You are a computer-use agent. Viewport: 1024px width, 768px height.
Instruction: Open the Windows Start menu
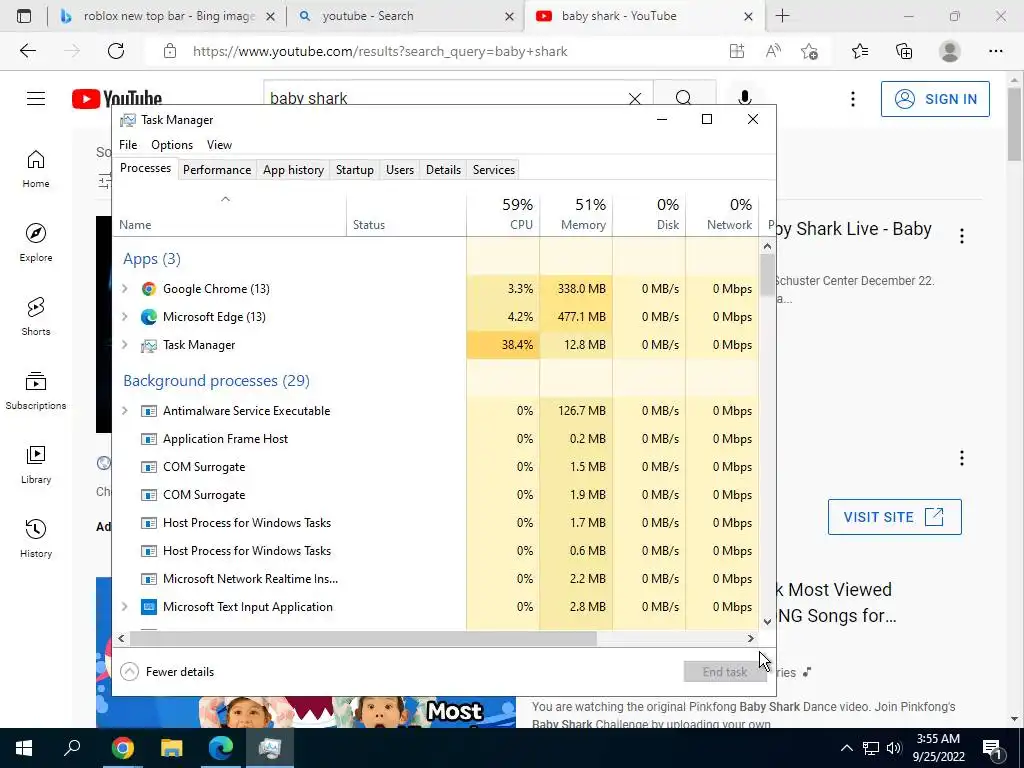(24, 748)
